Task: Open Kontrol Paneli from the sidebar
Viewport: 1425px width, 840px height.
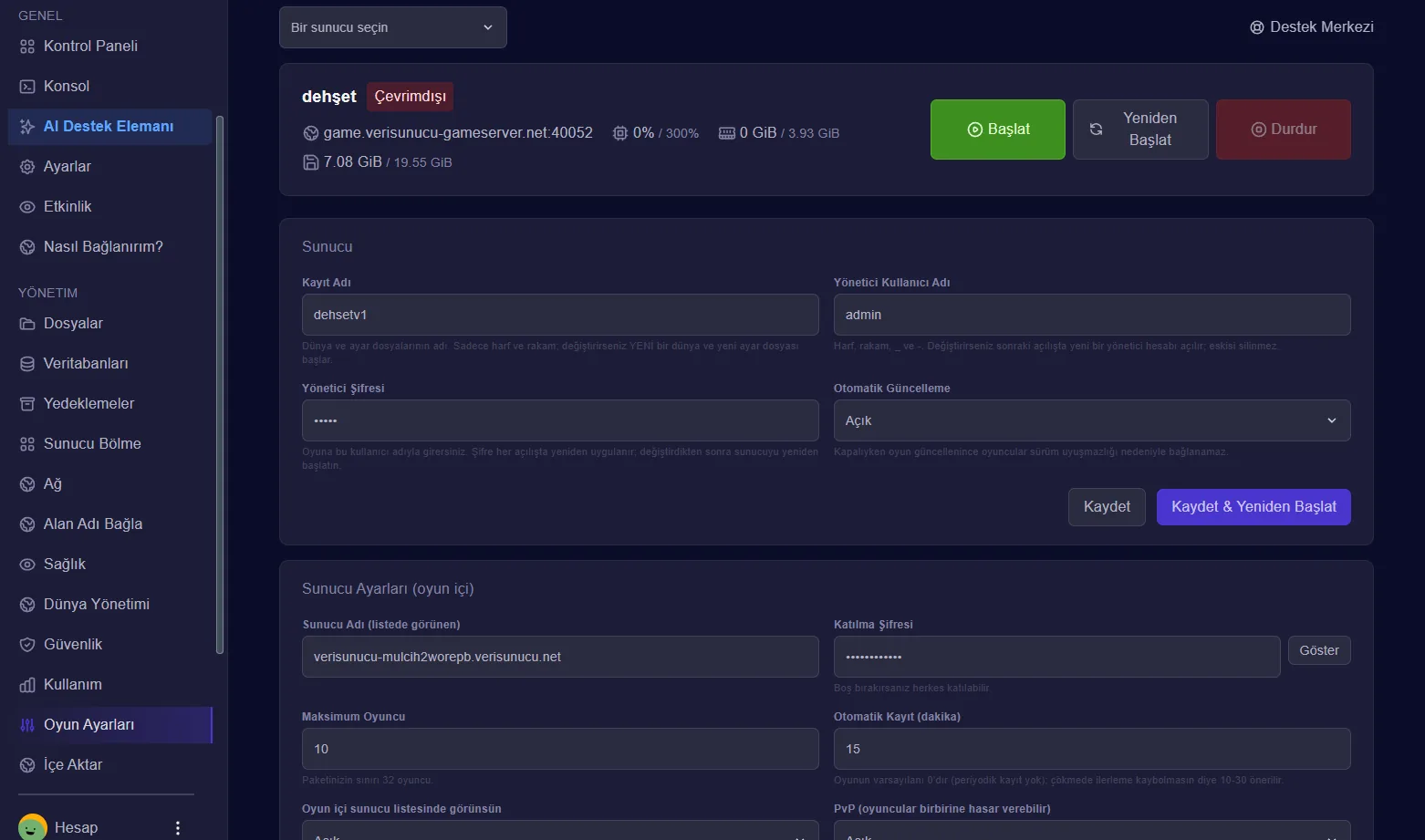Action: coord(109,46)
